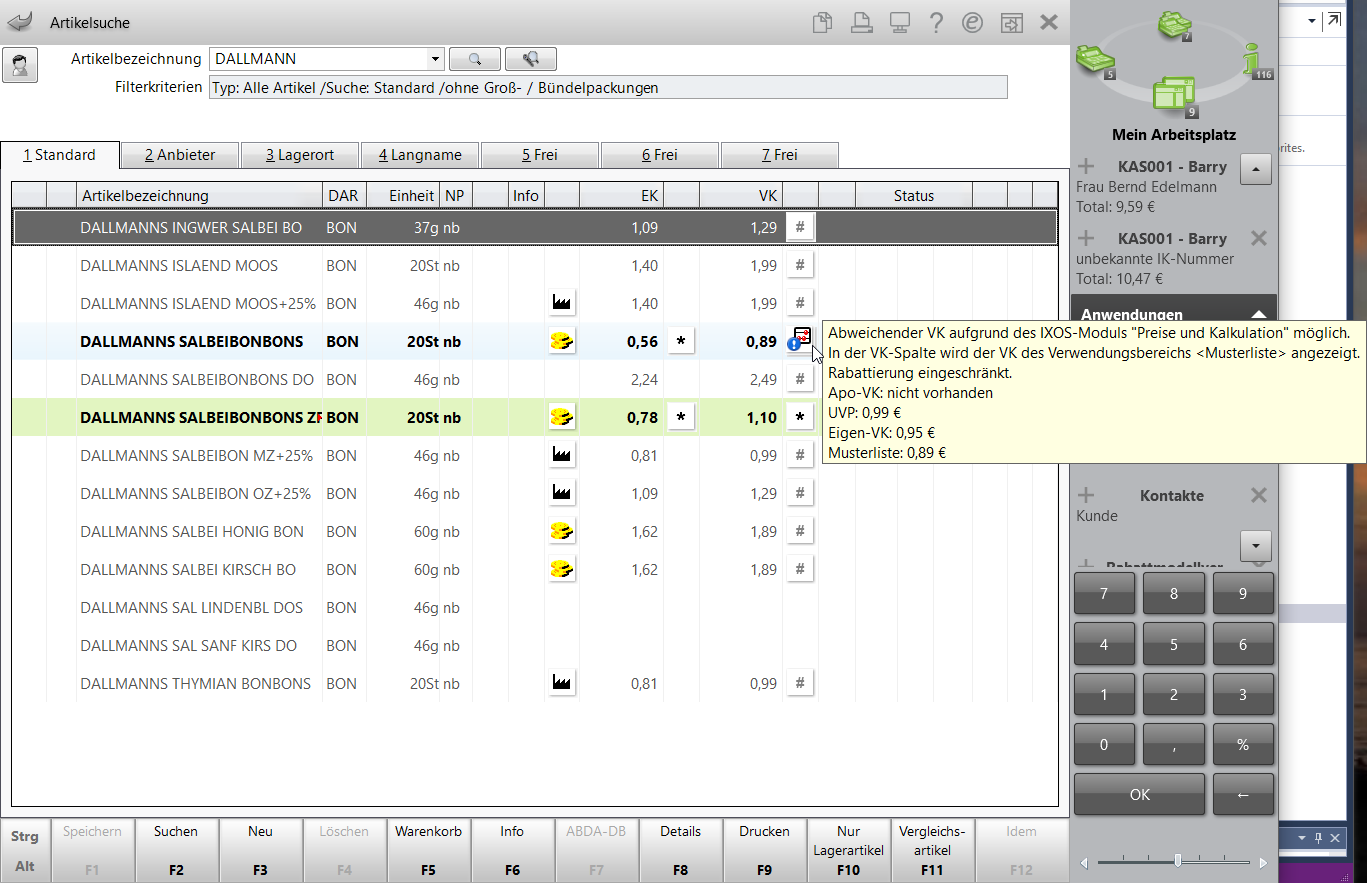This screenshot has width=1367, height=883.
Task: Click the * button after VK 1,10
Action: 799,417
